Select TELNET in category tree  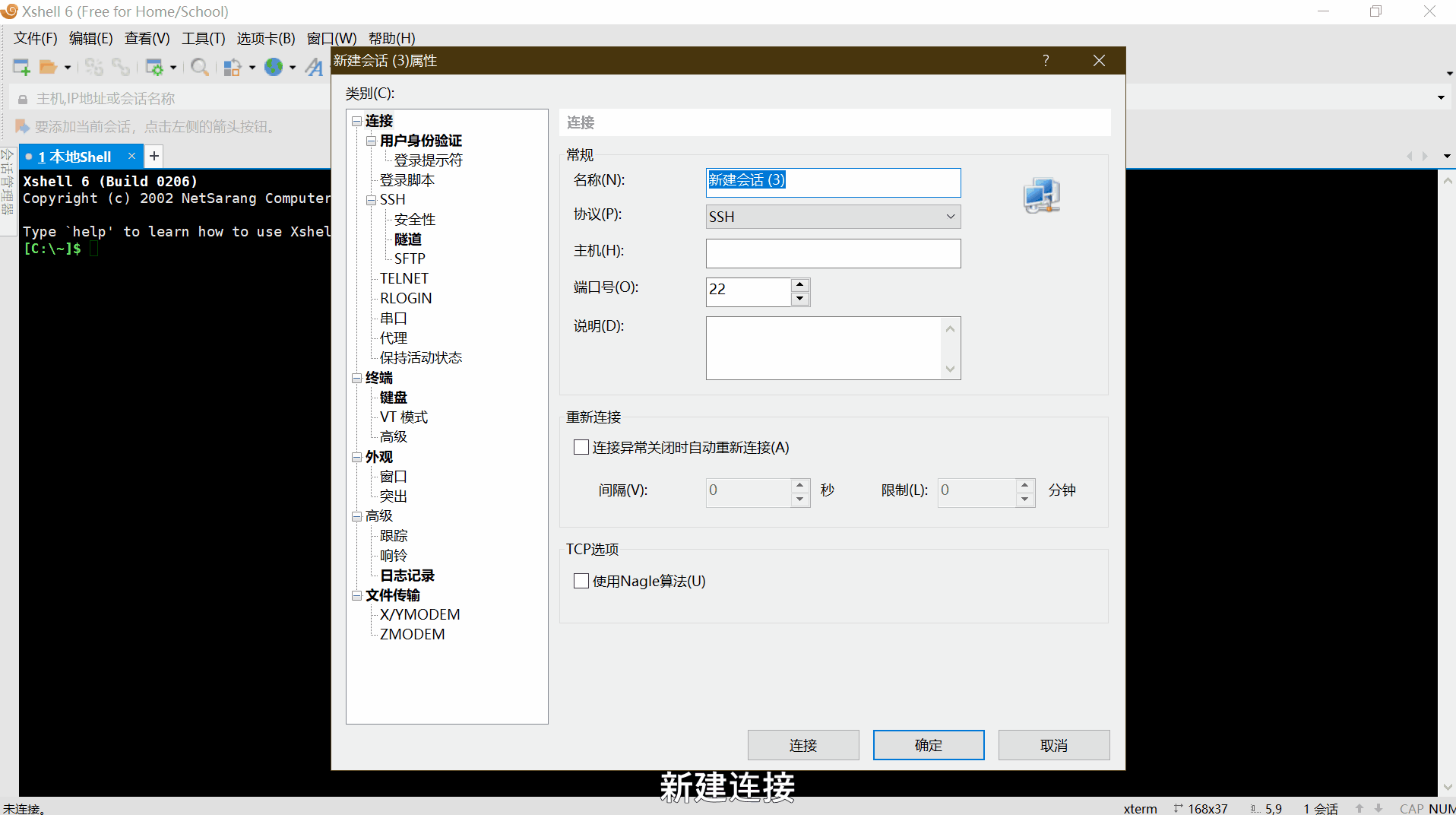point(404,279)
